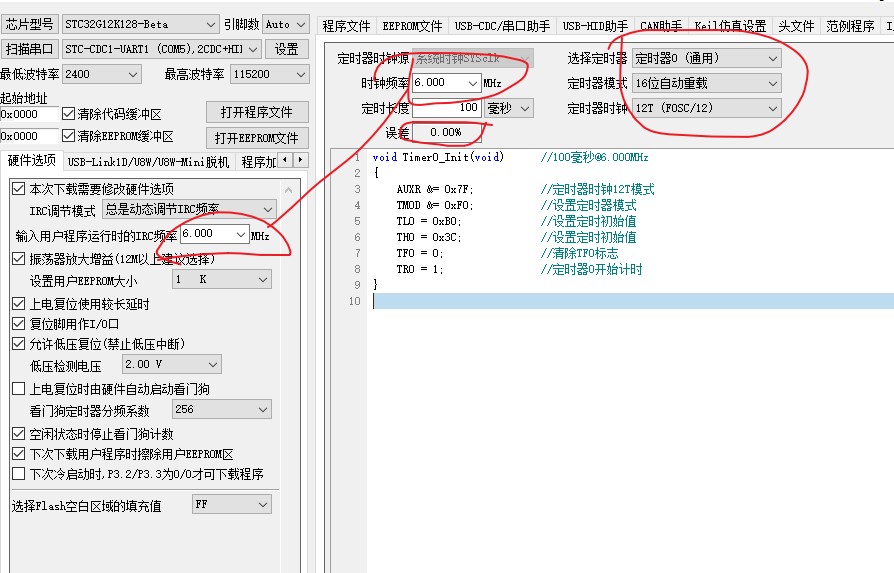This screenshot has width=894, height=573.
Task: Open the 定时器模式 16位自动重载 dropdown
Action: click(706, 83)
